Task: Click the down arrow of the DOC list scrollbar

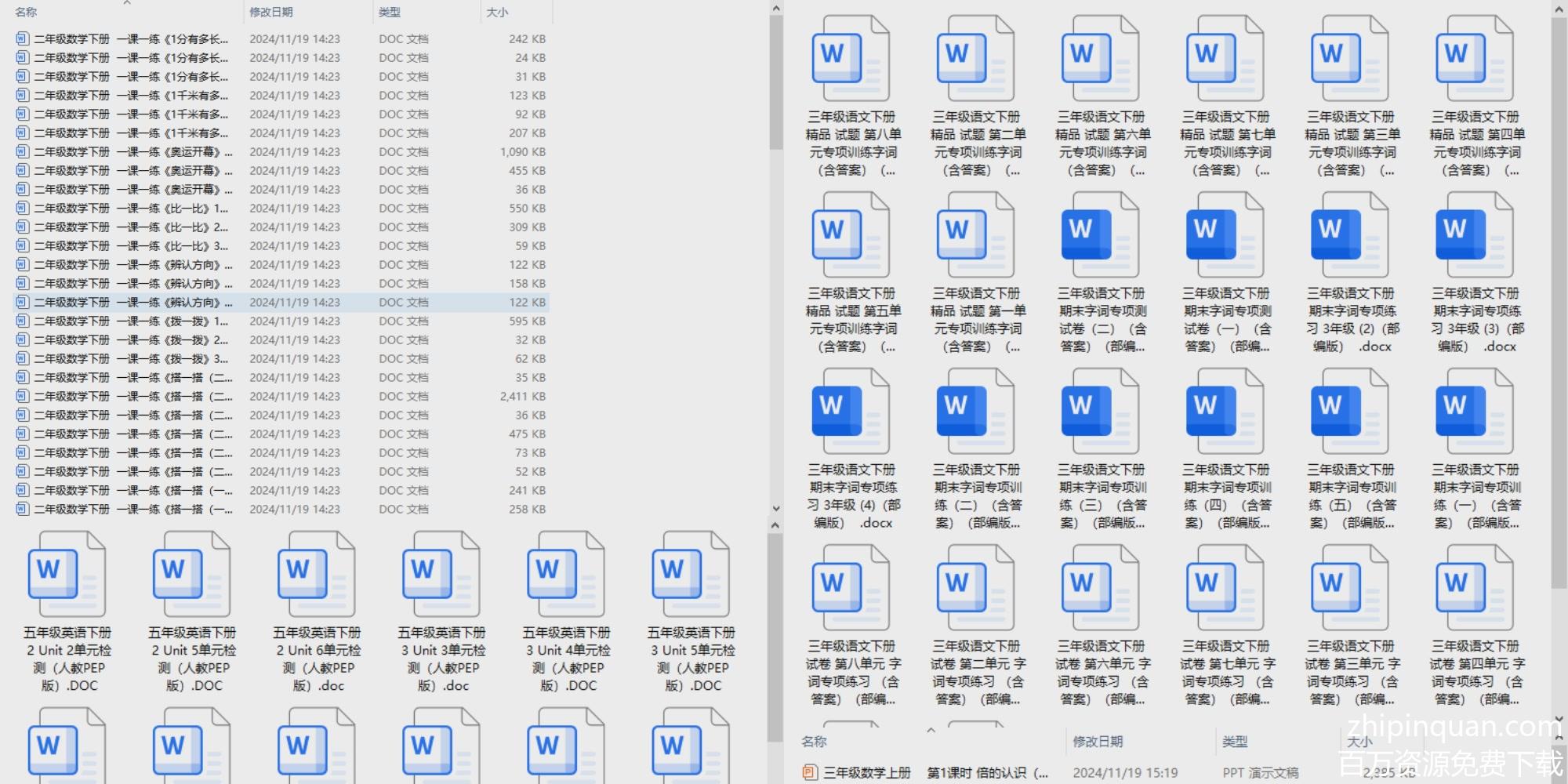Action: pos(775,508)
